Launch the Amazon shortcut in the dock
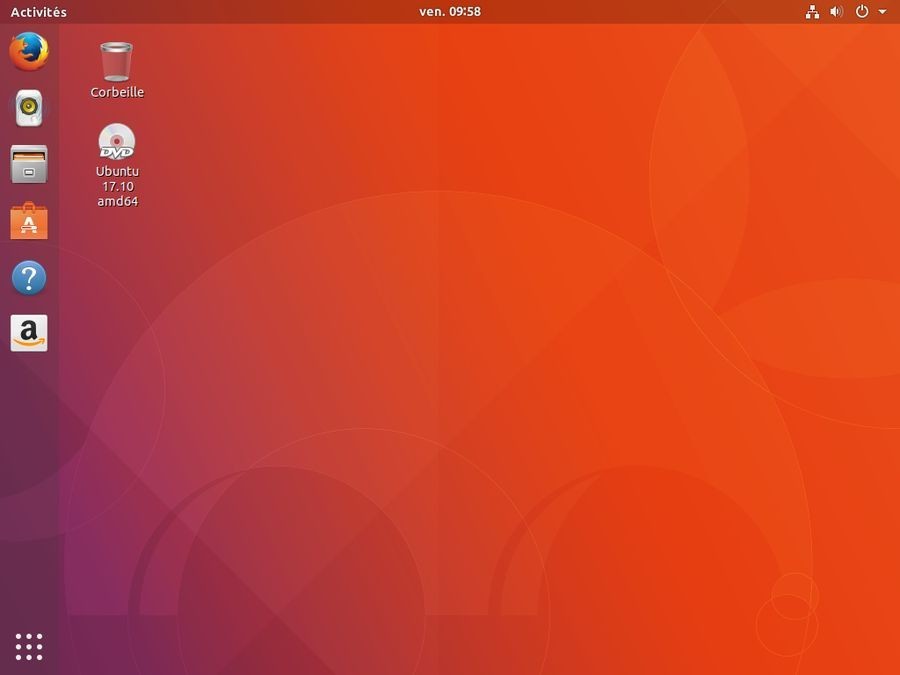900x675 pixels. tap(29, 333)
